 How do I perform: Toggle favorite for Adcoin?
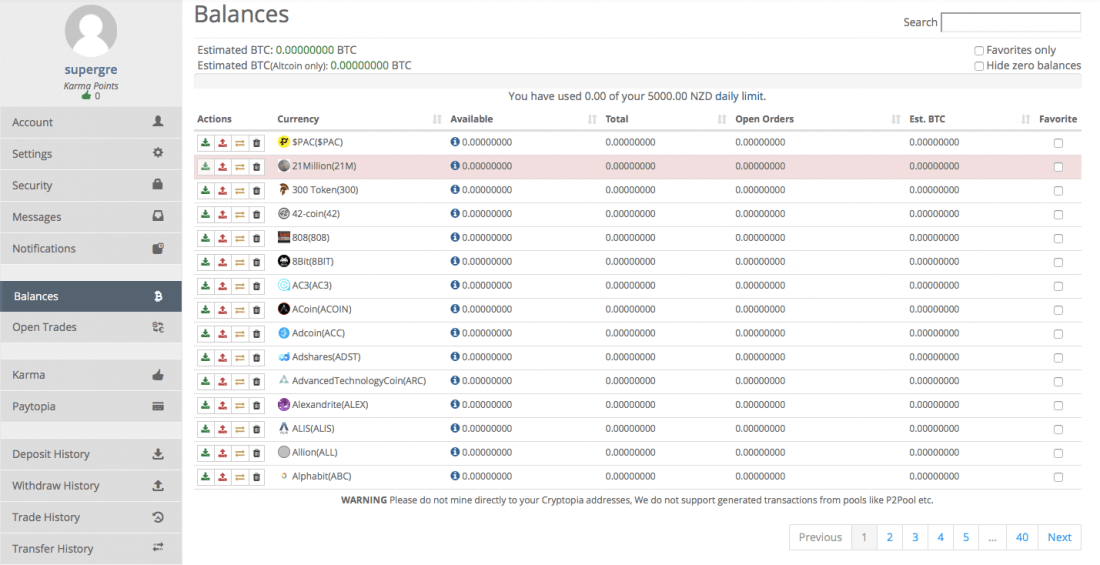tap(1058, 334)
